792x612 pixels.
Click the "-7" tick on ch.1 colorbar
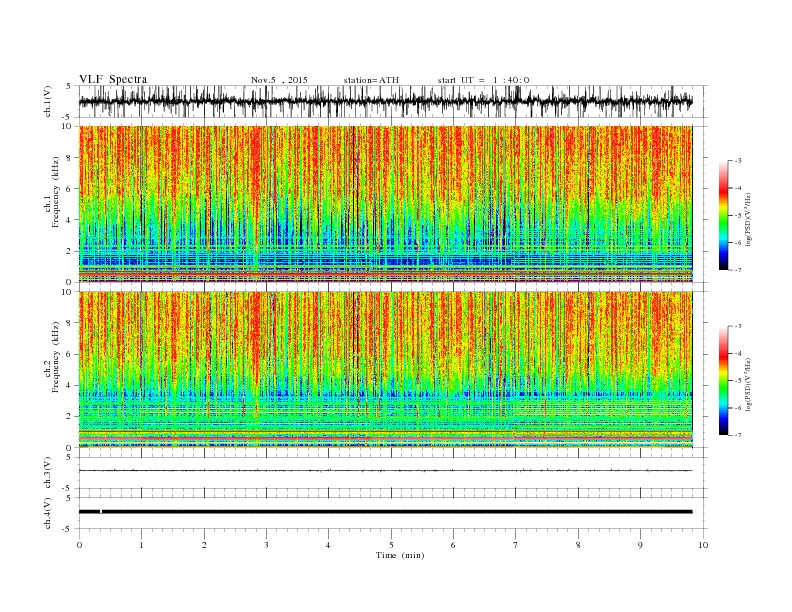(737, 271)
